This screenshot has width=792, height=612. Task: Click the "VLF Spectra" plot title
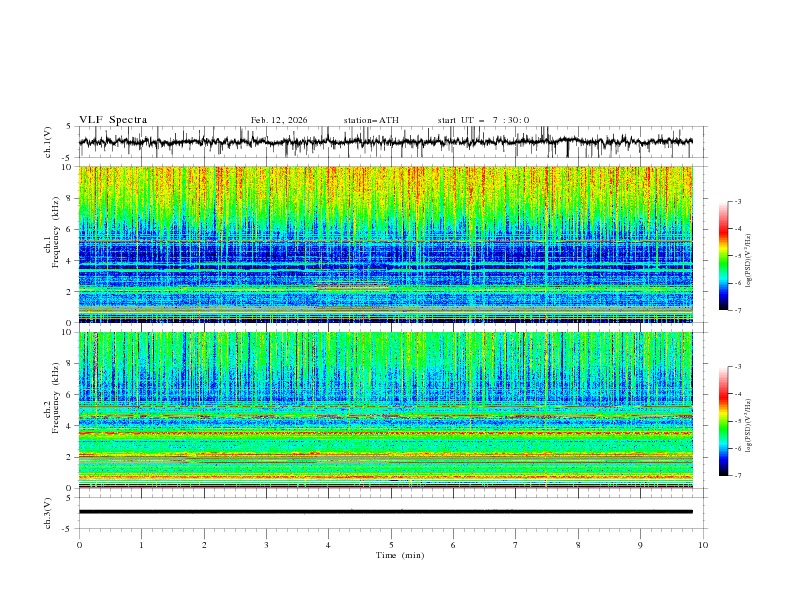pos(113,120)
